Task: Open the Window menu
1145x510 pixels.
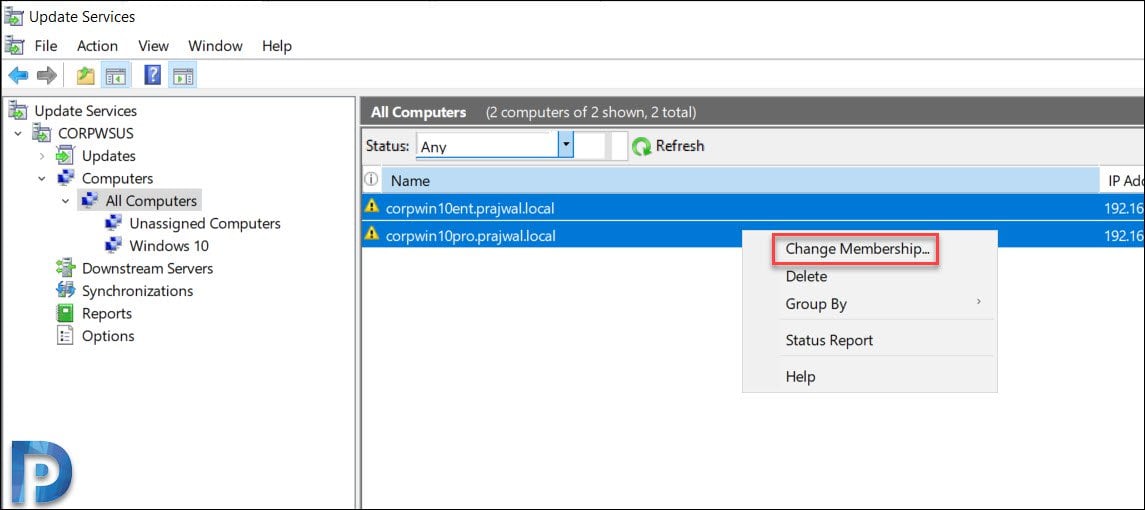Action: click(x=215, y=46)
